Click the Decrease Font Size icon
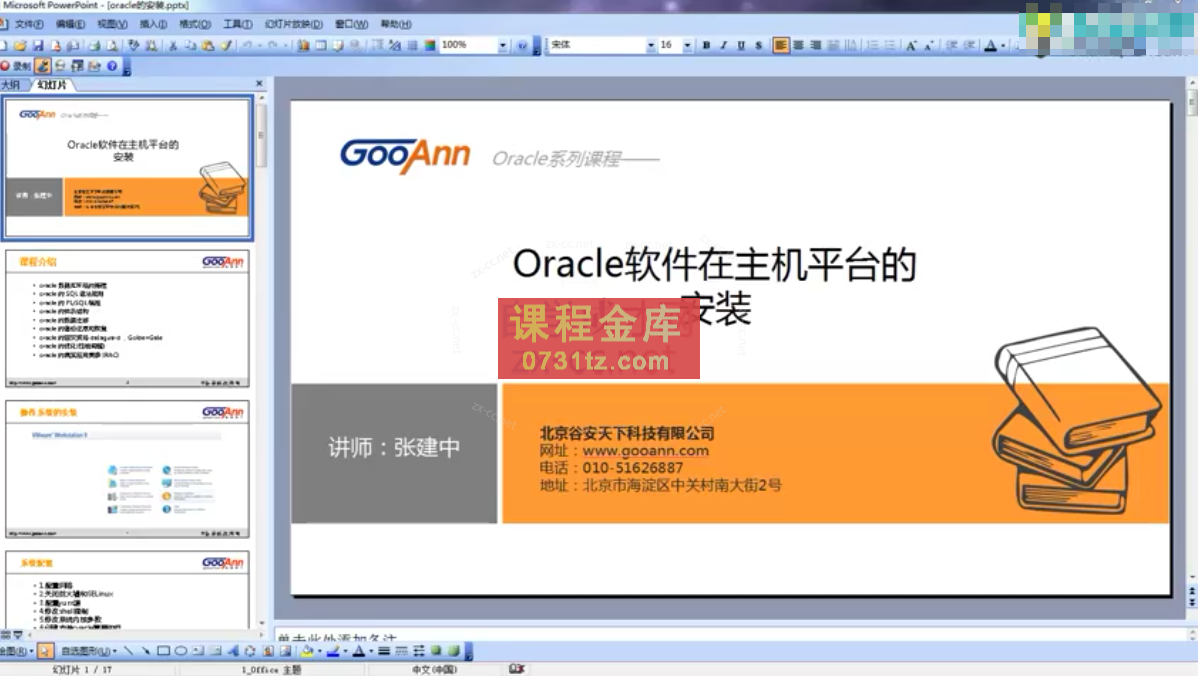Viewport: 1198px width, 676px height. [x=928, y=46]
